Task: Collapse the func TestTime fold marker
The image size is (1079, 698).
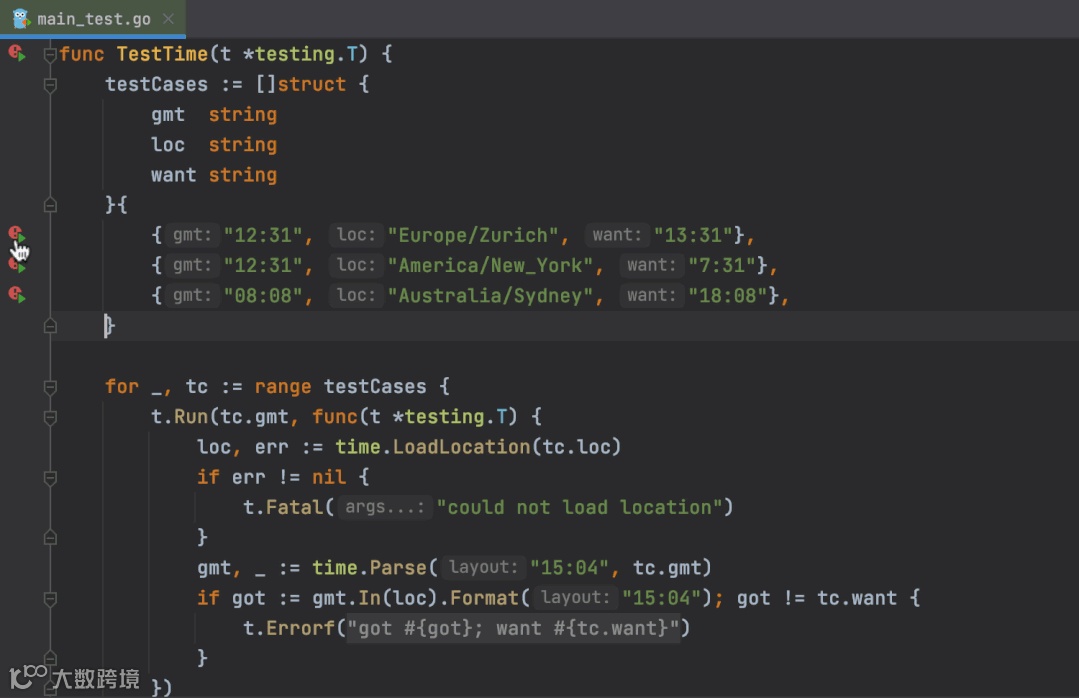Action: 50,54
